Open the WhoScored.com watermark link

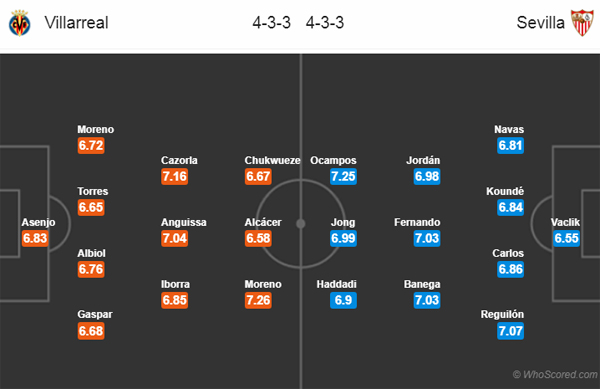click(x=555, y=374)
